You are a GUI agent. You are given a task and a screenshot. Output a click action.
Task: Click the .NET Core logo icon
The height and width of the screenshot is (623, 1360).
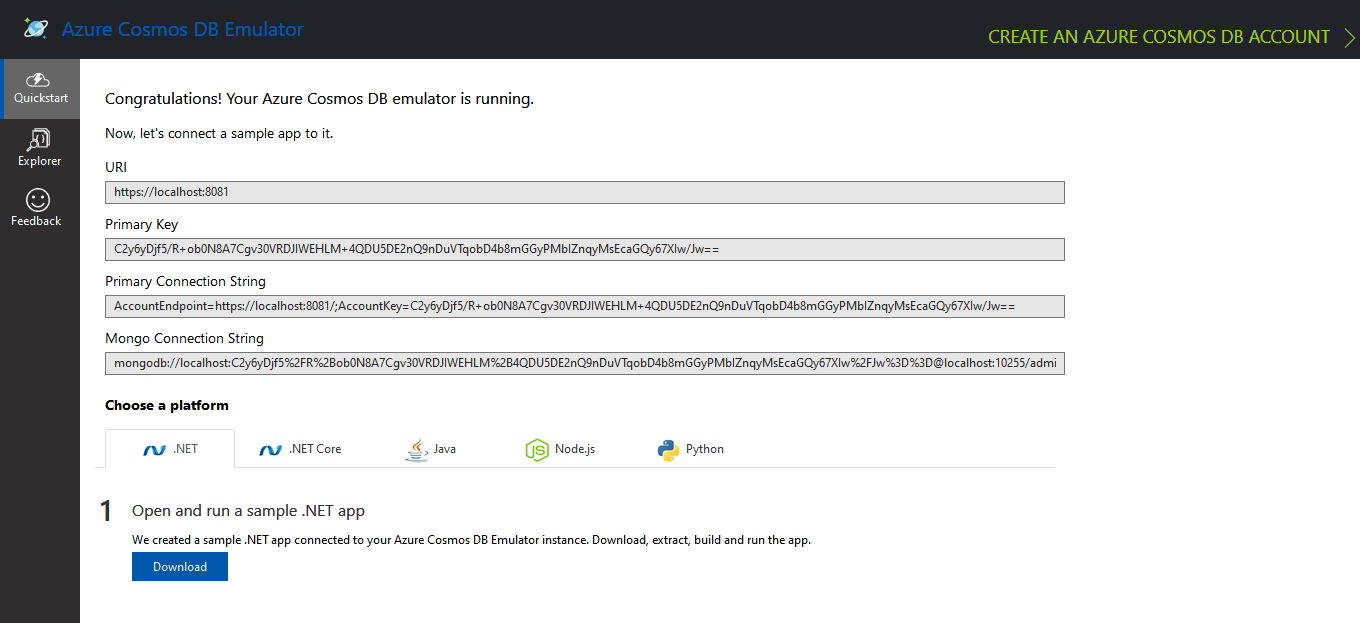point(270,450)
